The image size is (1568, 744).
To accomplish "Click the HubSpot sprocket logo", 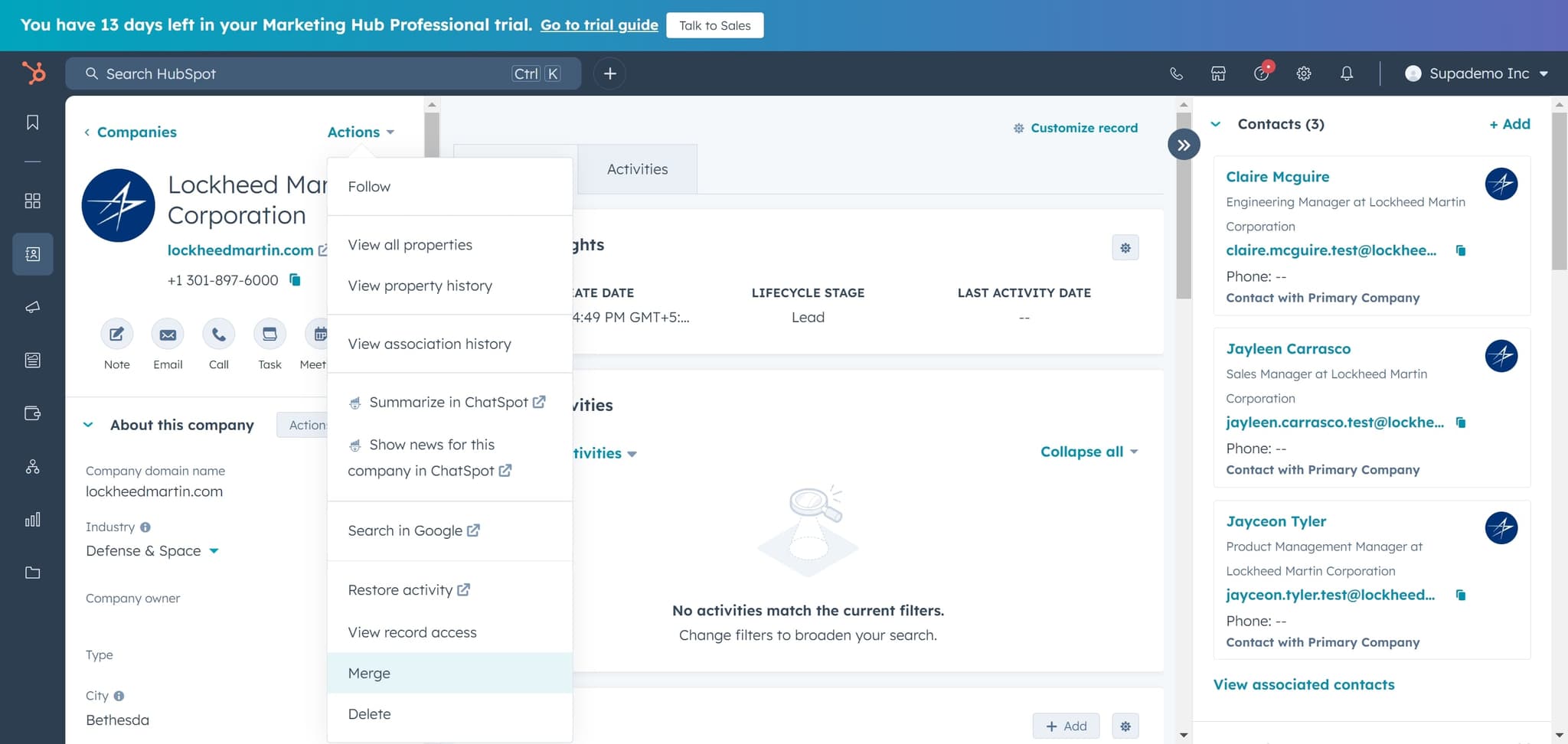I will 33,73.
